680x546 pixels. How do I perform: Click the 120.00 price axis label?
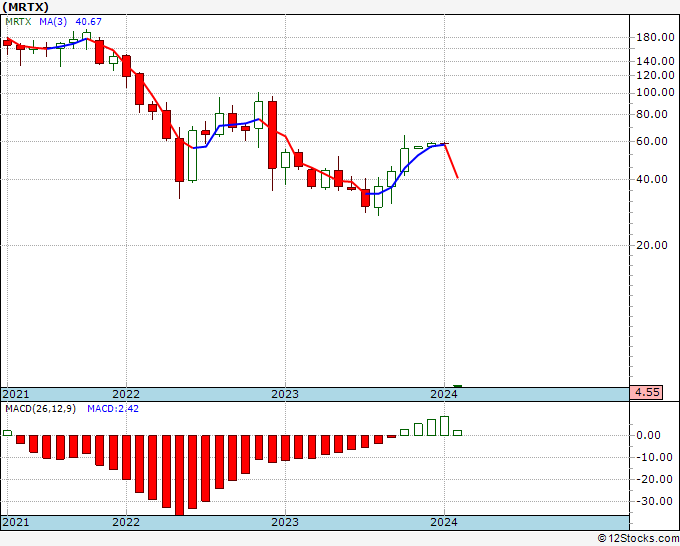tap(655, 75)
